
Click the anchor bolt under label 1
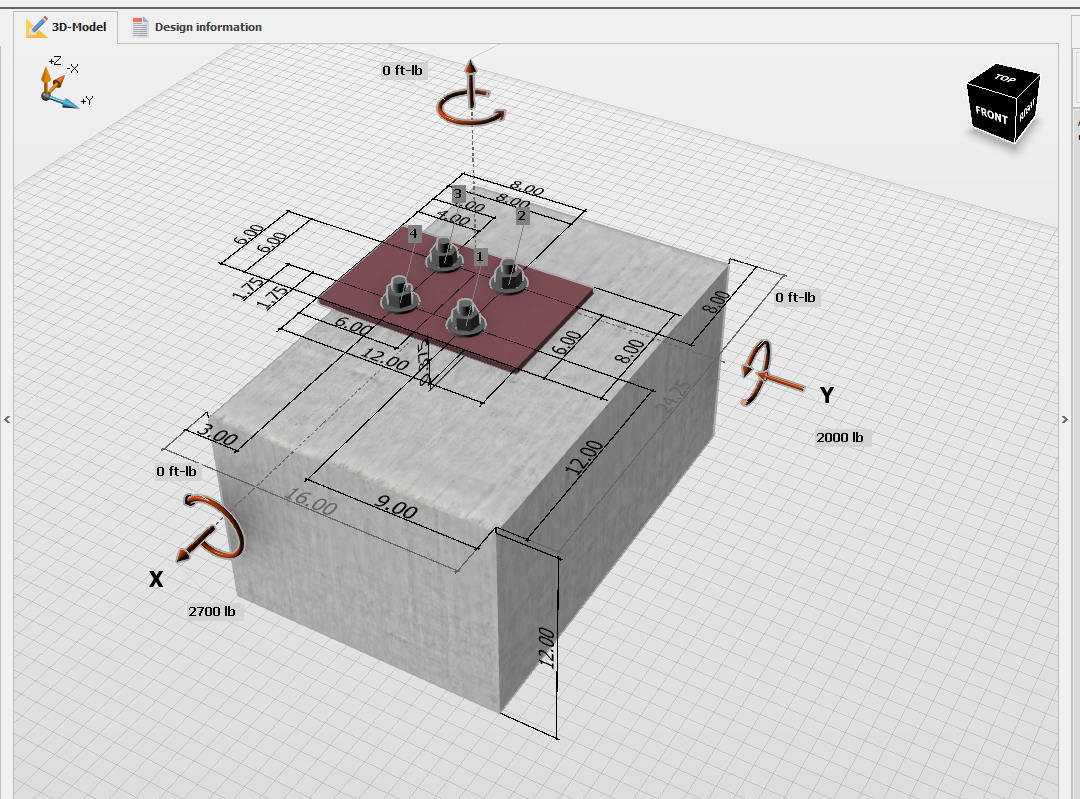[466, 318]
